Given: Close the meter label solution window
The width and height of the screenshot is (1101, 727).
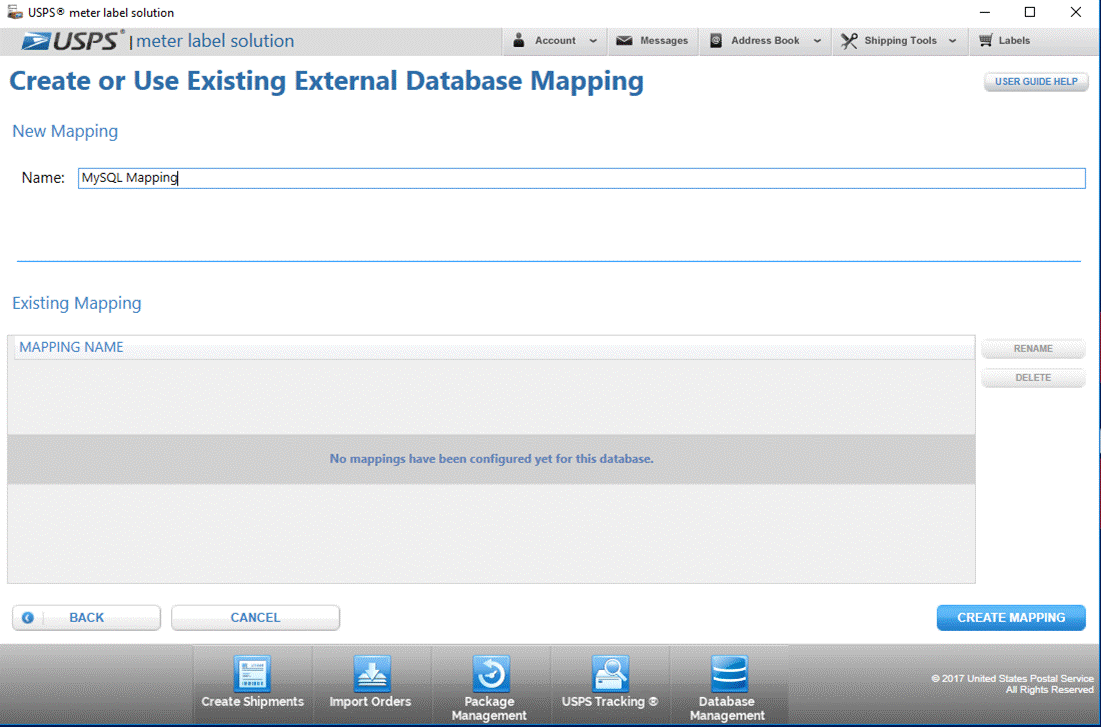Looking at the screenshot, I should pos(1076,12).
